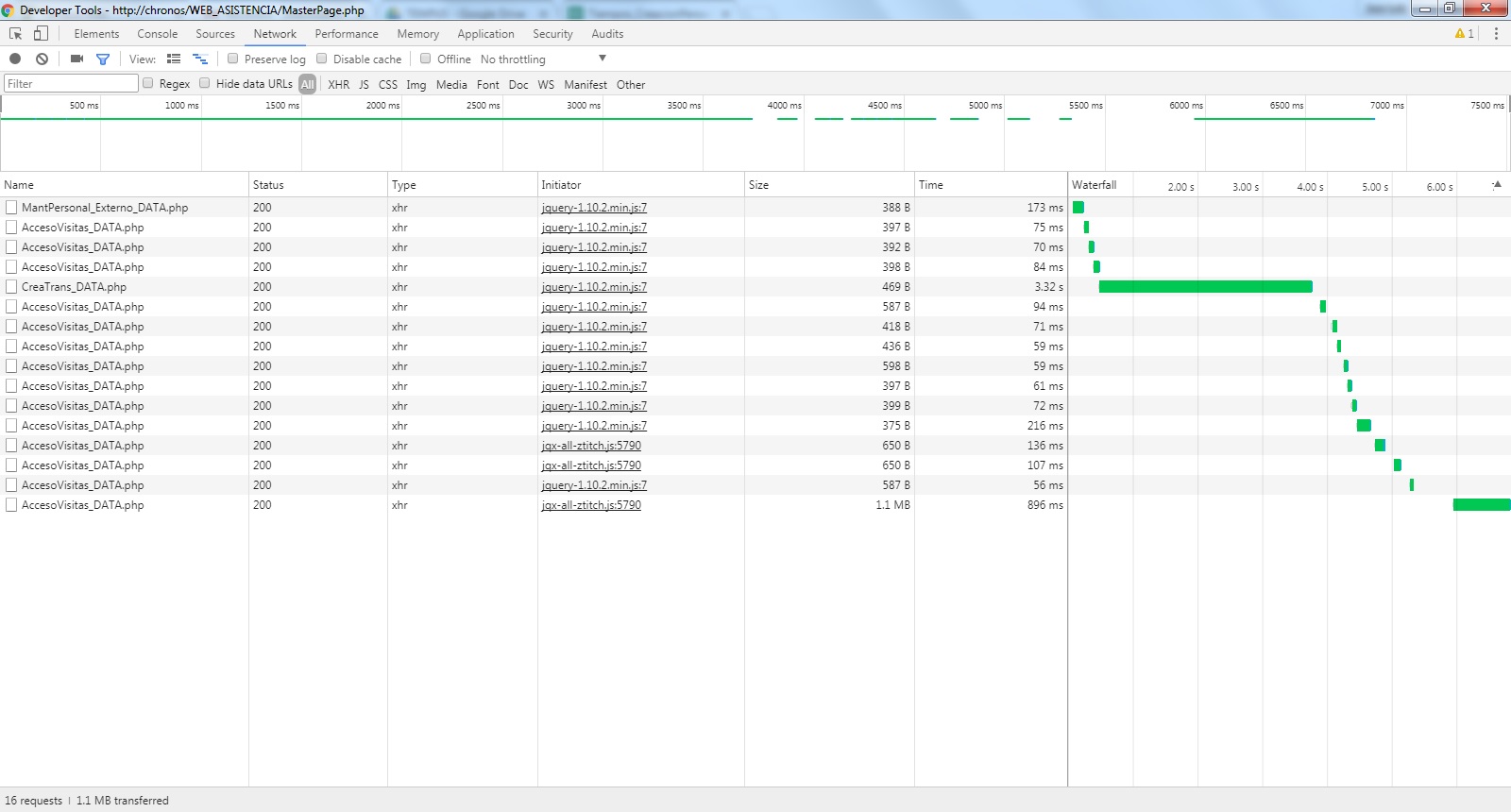Clear the network log
1511x812 pixels.
[x=42, y=59]
